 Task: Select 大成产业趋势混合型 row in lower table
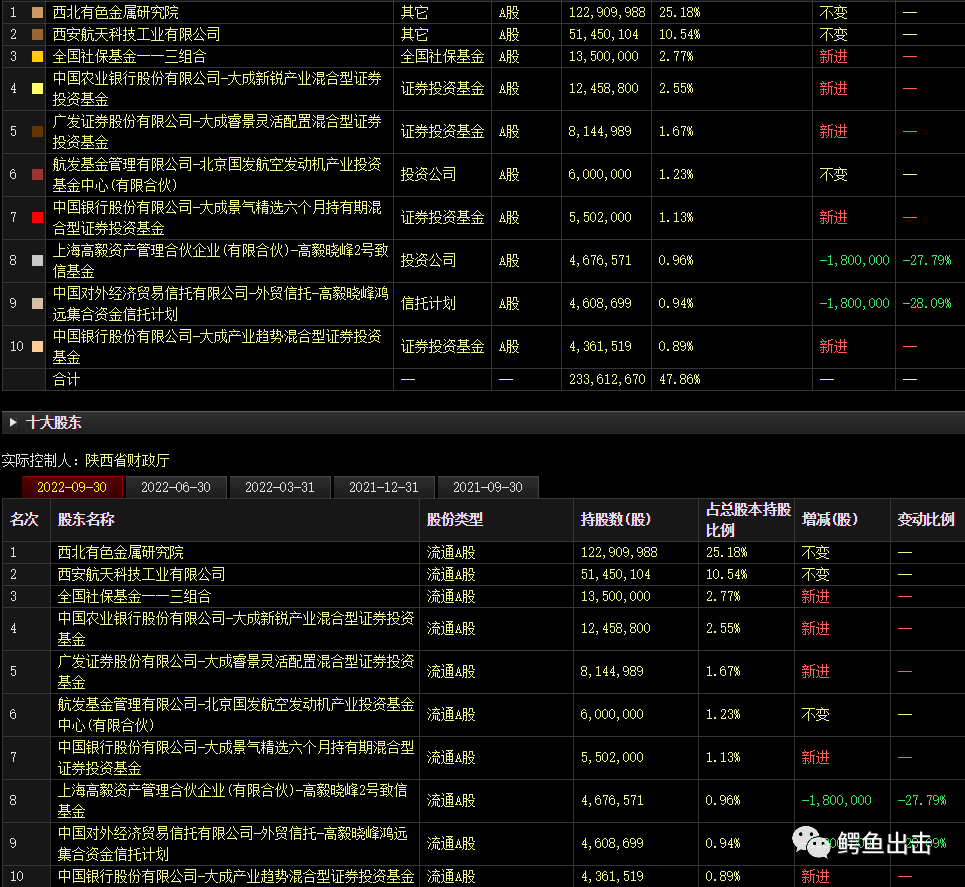[236, 876]
